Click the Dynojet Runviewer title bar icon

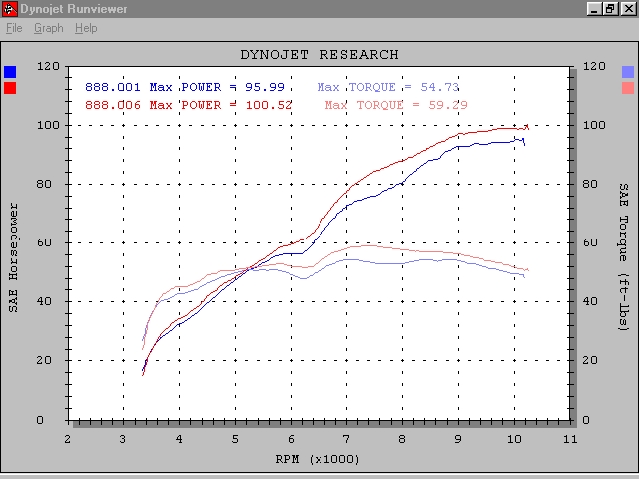coord(10,9)
